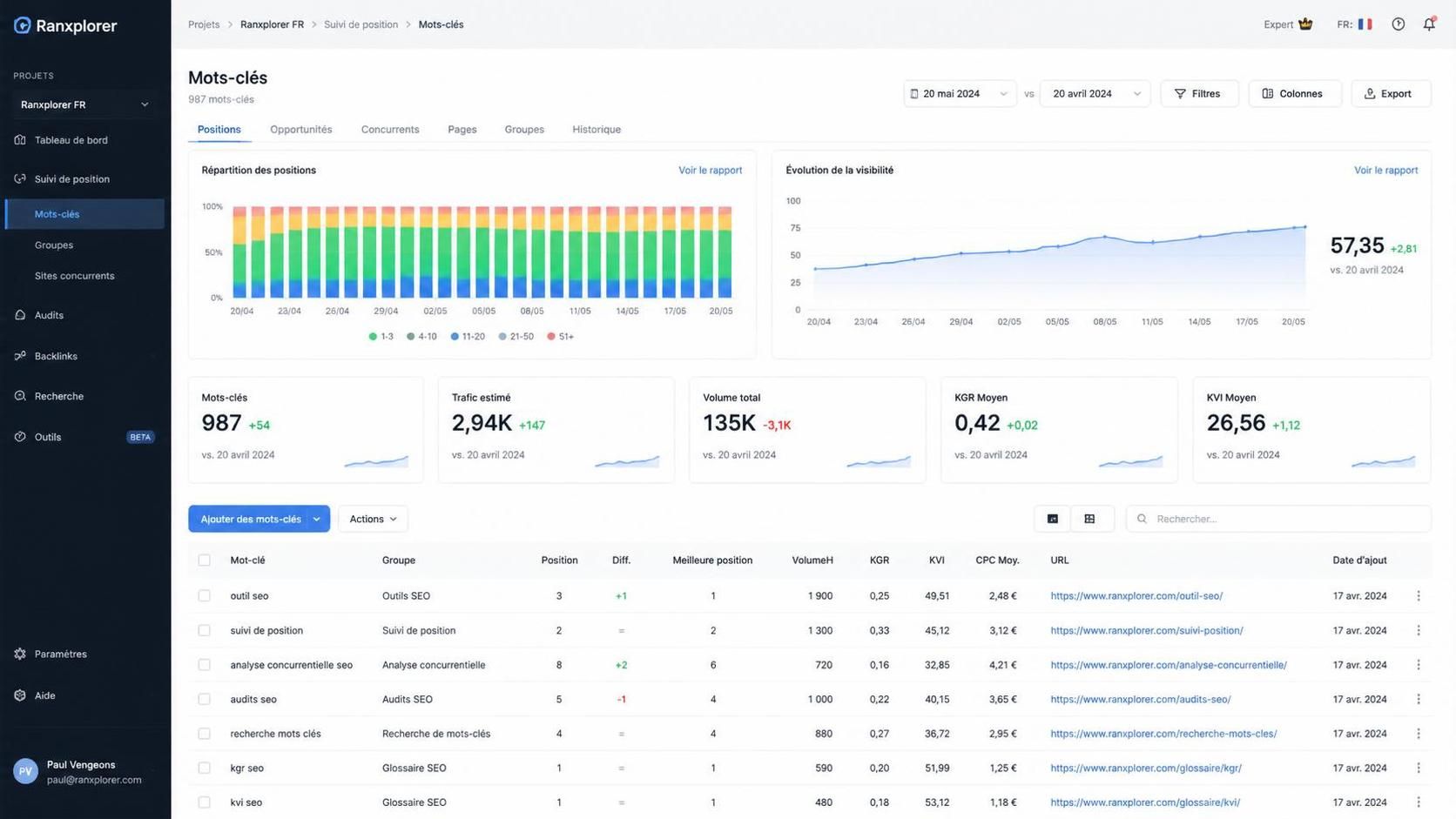The width and height of the screenshot is (1456, 819).
Task: Switch to the Concurrents tab
Action: pos(390,130)
